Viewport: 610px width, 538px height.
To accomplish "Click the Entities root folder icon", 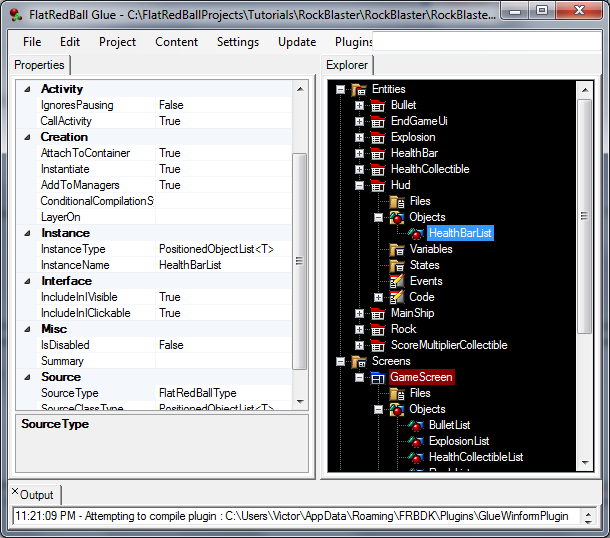I will [x=359, y=89].
